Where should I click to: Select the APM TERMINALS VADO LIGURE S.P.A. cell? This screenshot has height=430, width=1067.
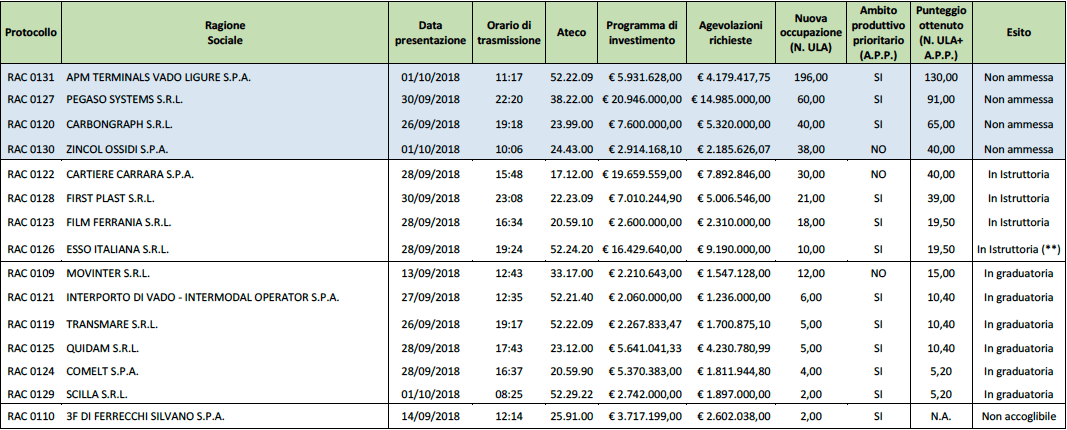point(159,78)
